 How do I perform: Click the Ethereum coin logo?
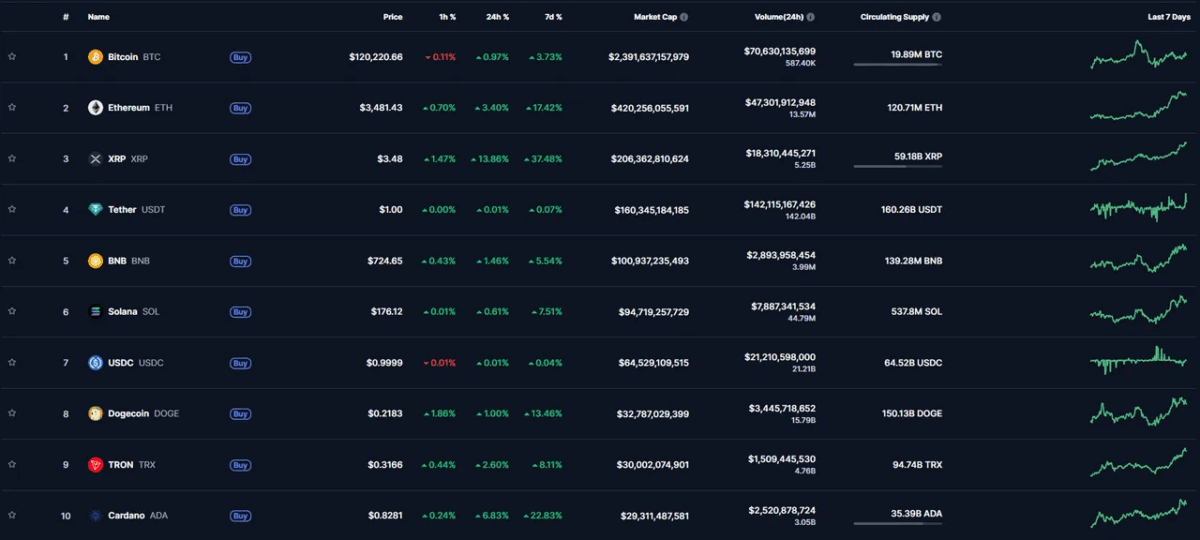96,108
